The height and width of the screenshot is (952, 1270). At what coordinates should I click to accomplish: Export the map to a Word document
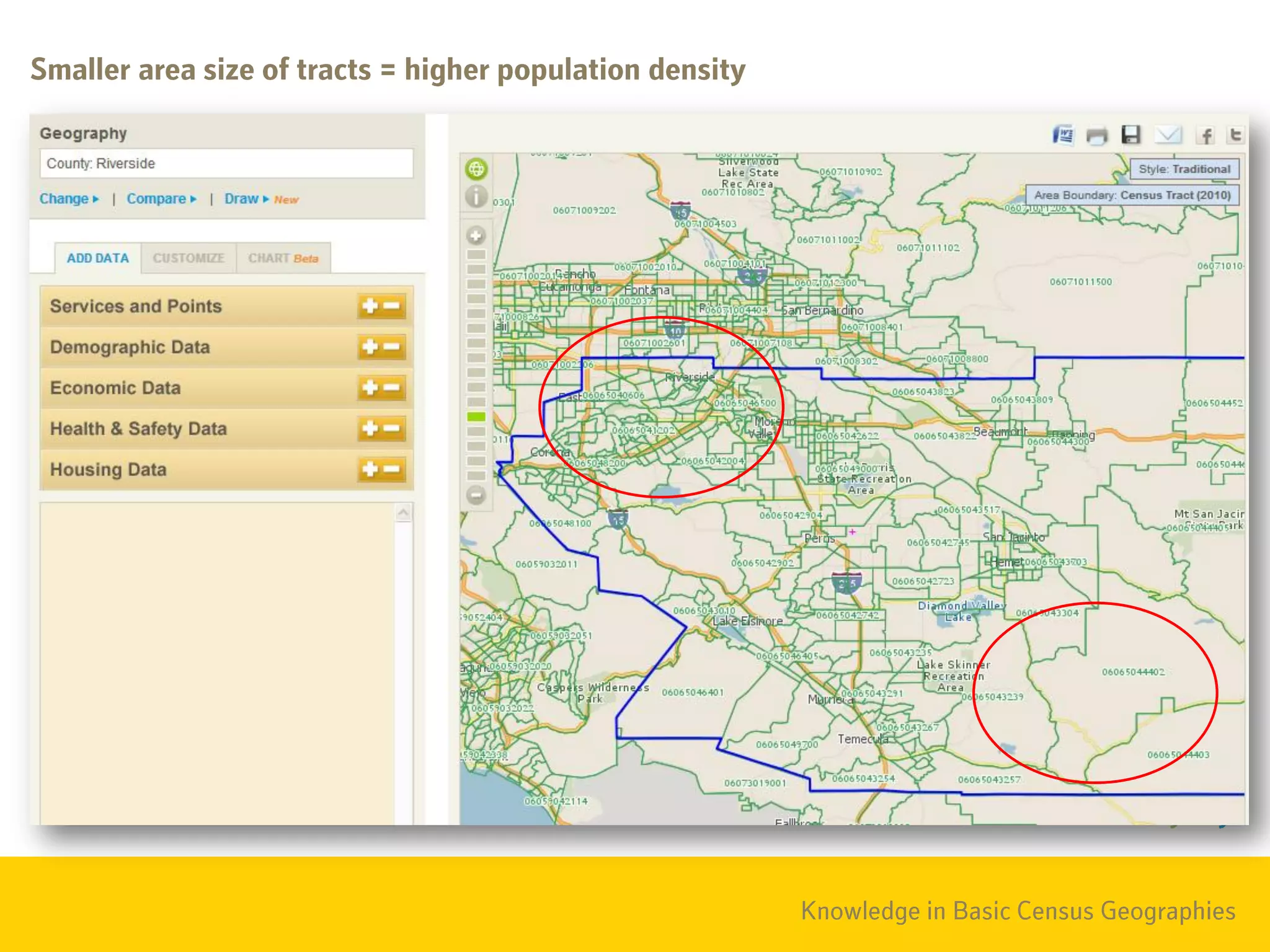coord(1063,134)
